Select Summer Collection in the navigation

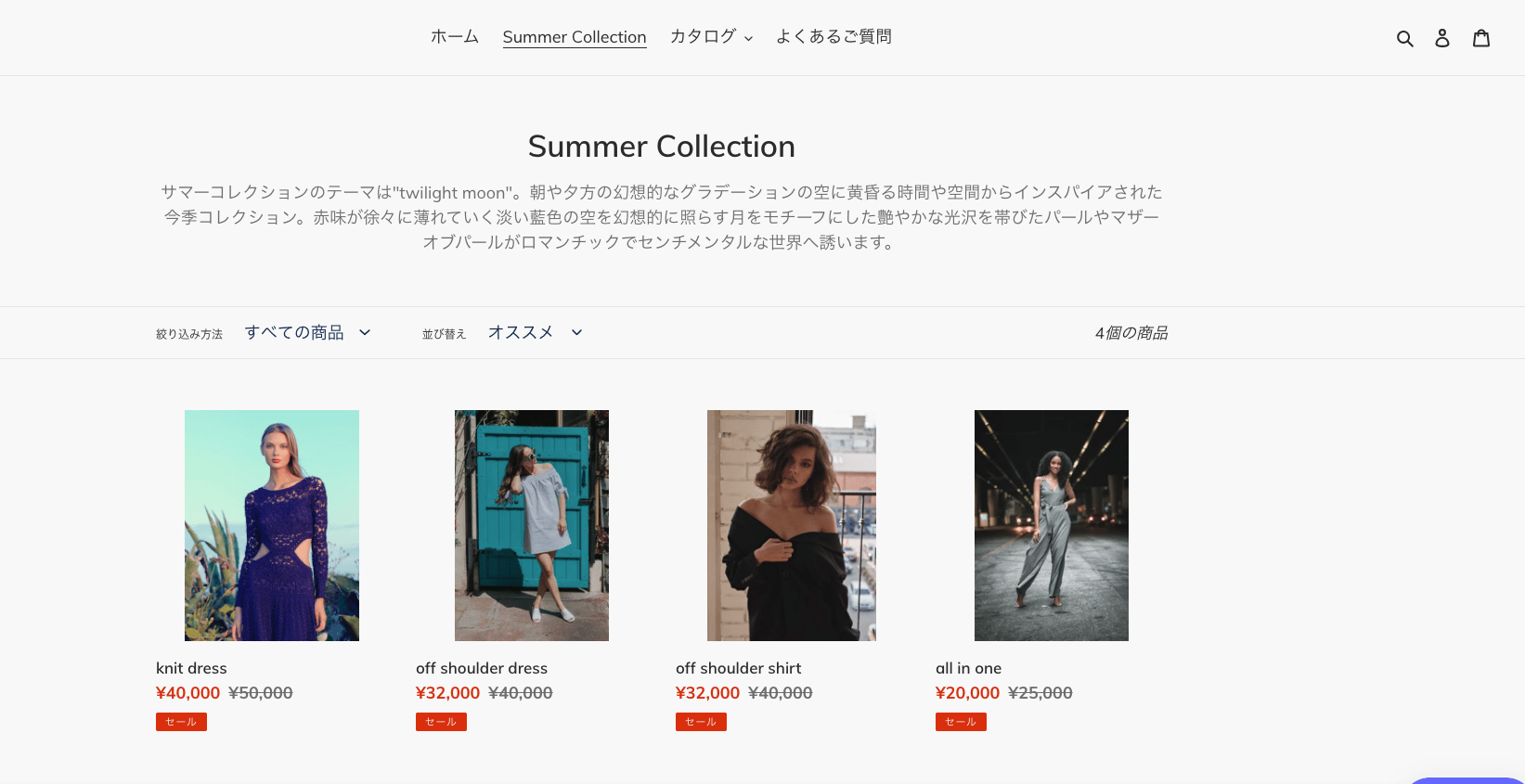[575, 37]
